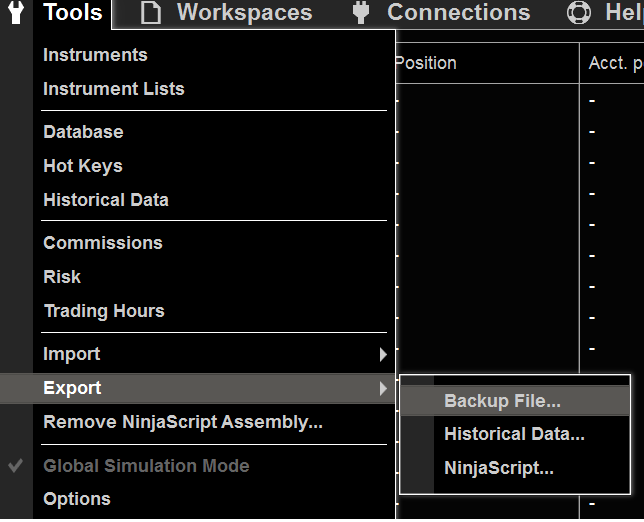
Task: Expand the Export submenu arrow
Action: coord(383,388)
